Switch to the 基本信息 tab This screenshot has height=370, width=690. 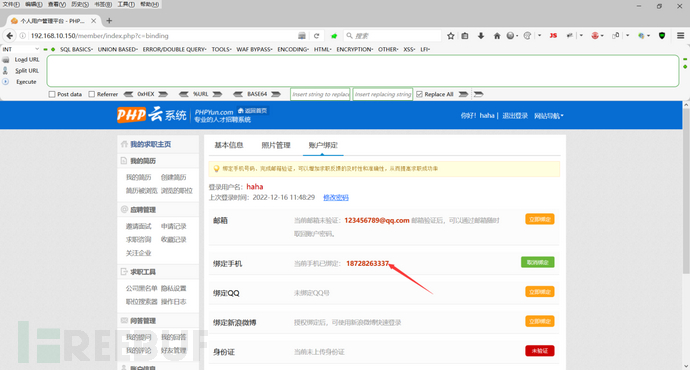pos(229,145)
